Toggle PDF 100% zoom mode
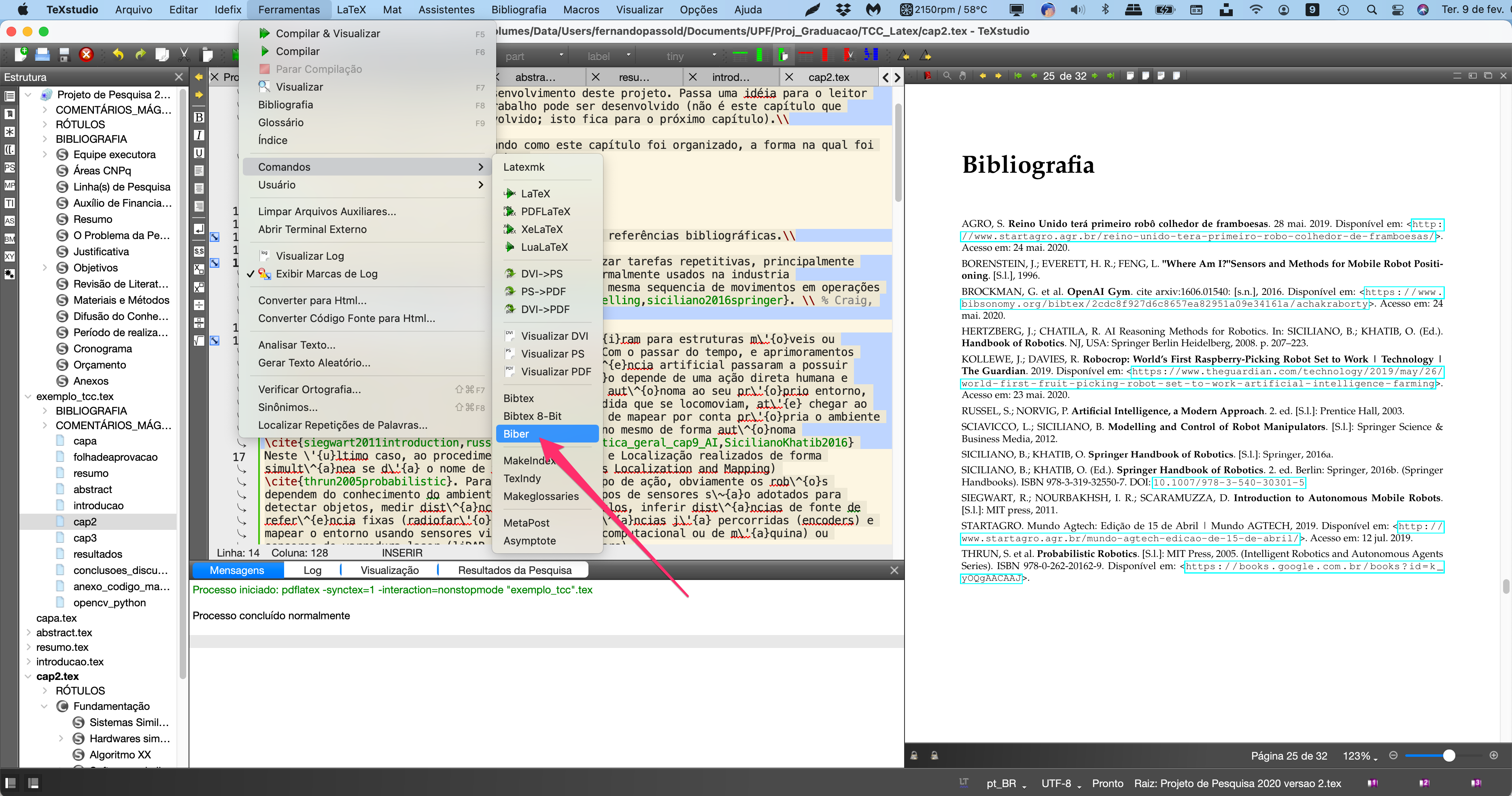This screenshot has height=796, width=1512. click(1130, 76)
